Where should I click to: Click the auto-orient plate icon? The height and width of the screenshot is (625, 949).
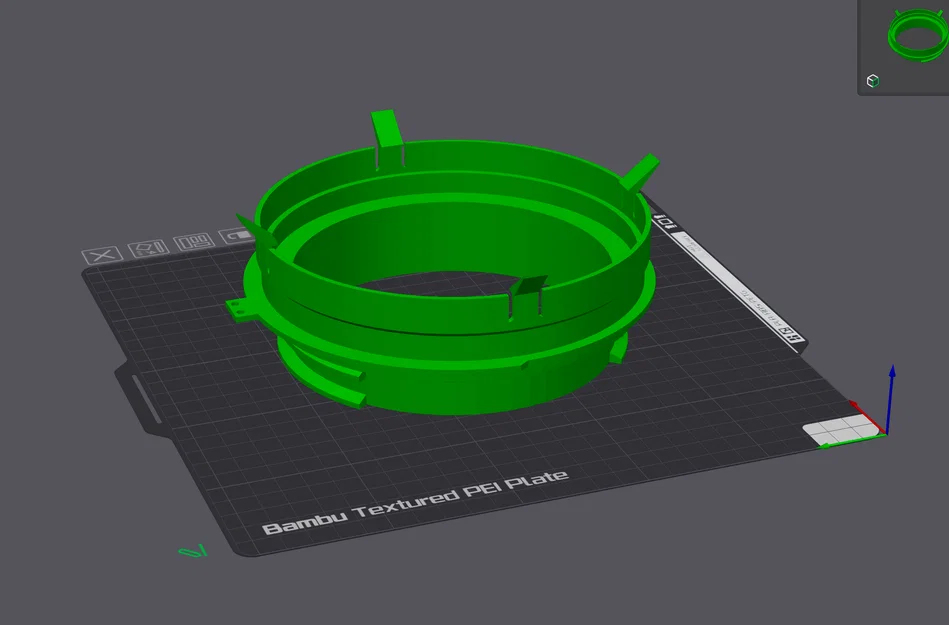point(148,248)
